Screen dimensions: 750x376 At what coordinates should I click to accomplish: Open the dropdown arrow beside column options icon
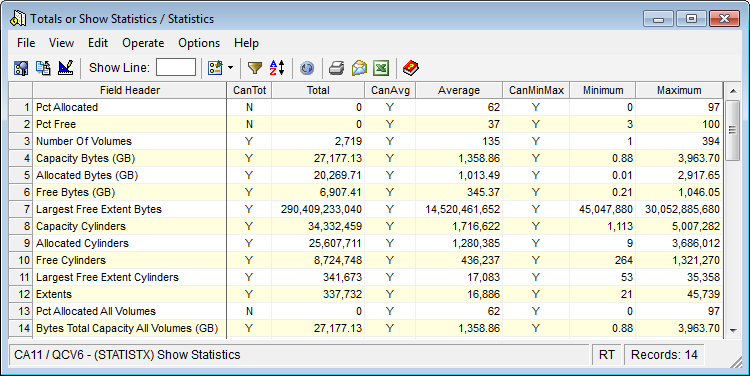click(230, 68)
